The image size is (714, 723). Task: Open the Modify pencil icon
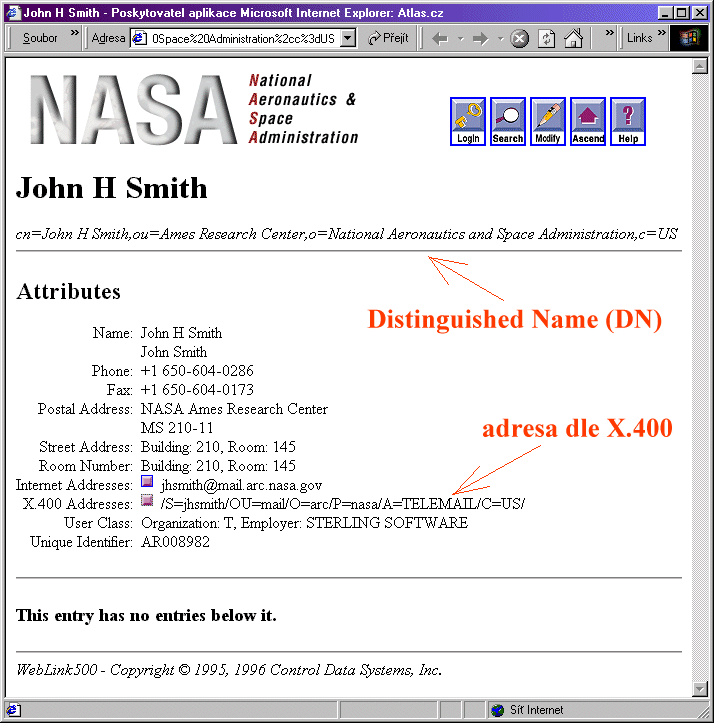[x=548, y=122]
